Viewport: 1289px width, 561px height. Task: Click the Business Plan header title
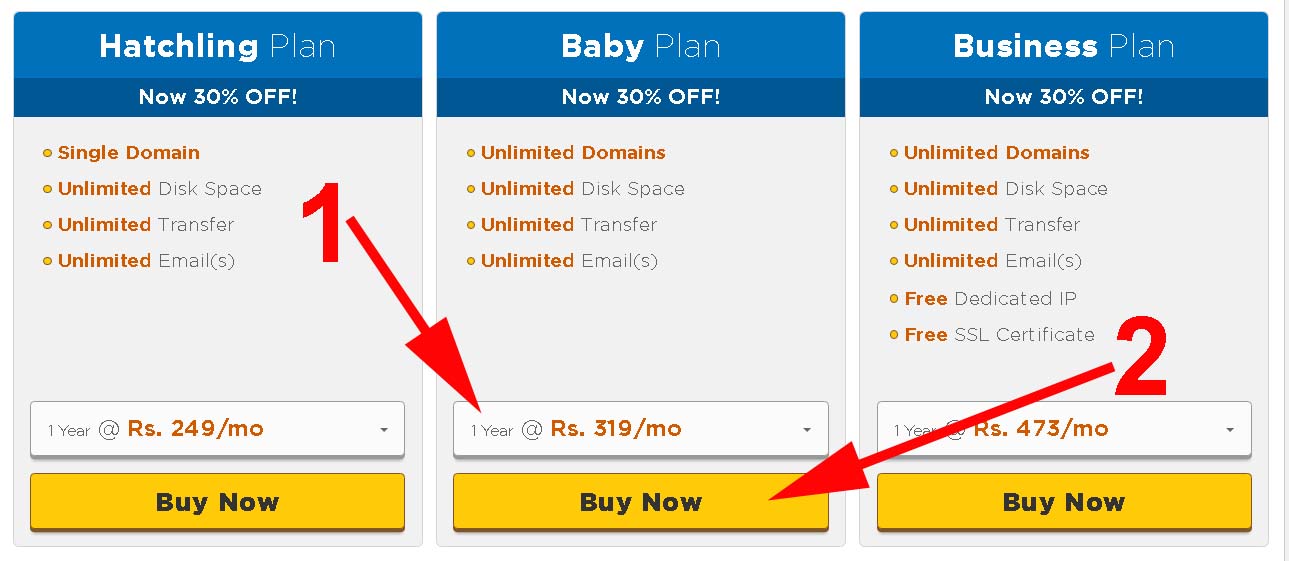(1064, 46)
